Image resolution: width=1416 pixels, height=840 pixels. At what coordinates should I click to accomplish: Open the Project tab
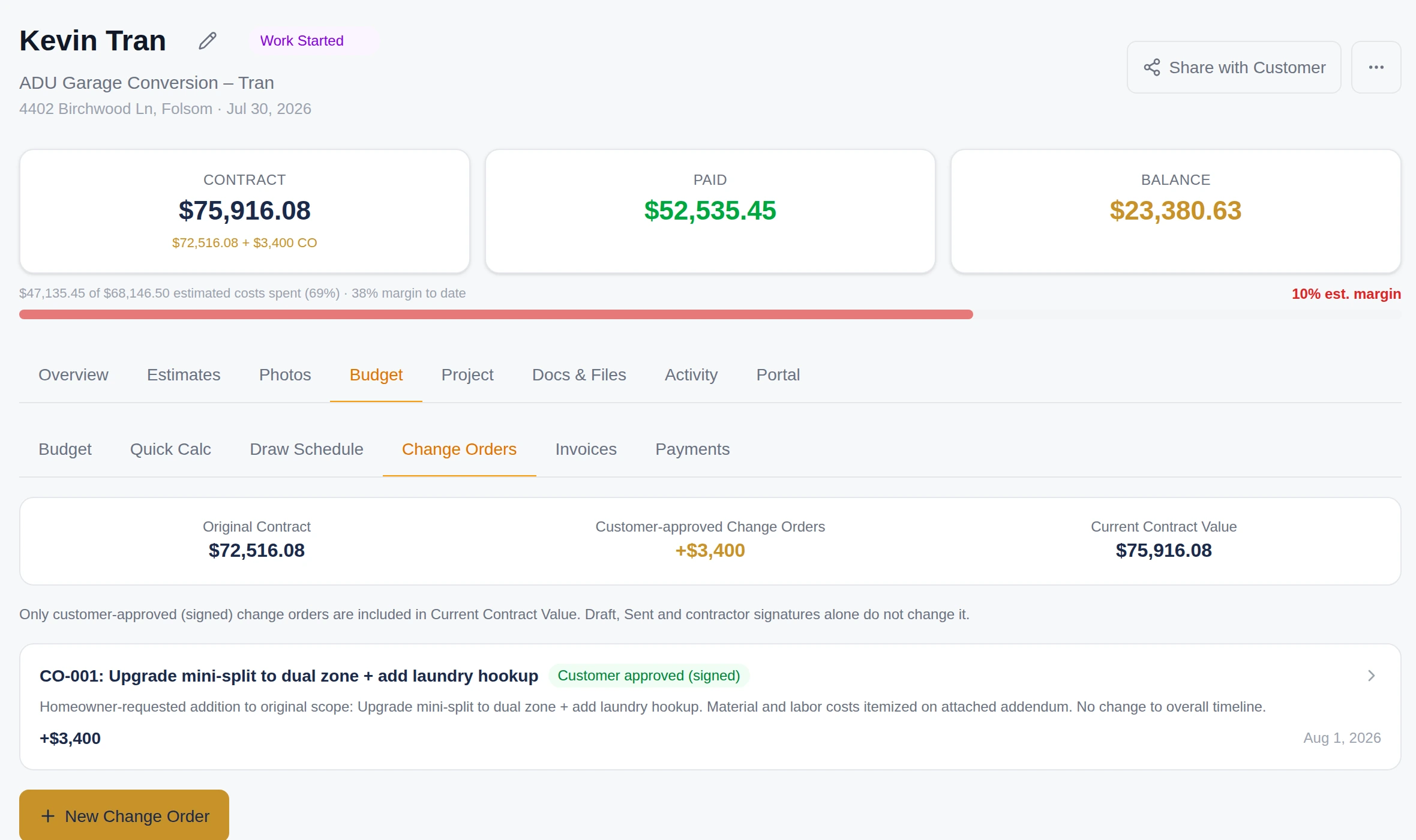[467, 375]
